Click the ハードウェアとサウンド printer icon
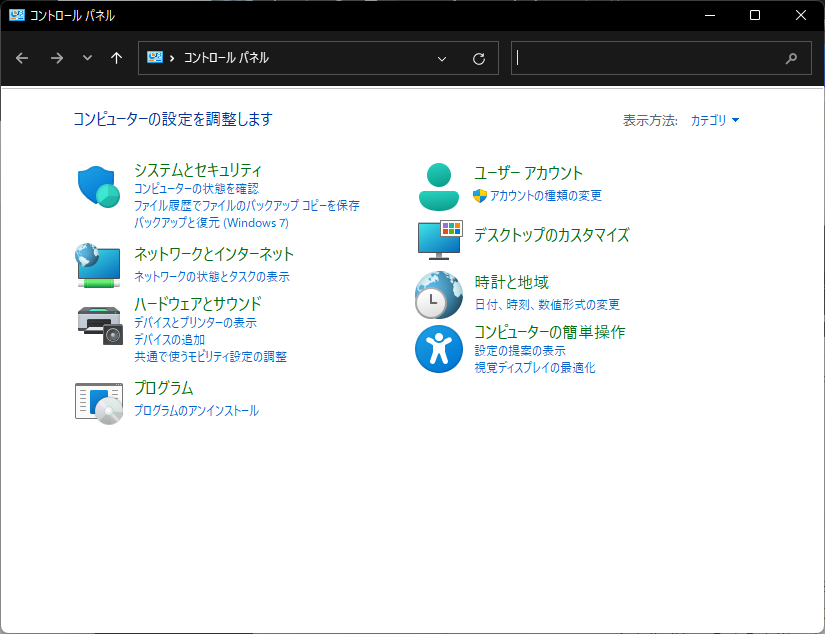The width and height of the screenshot is (825, 634). (x=100, y=325)
